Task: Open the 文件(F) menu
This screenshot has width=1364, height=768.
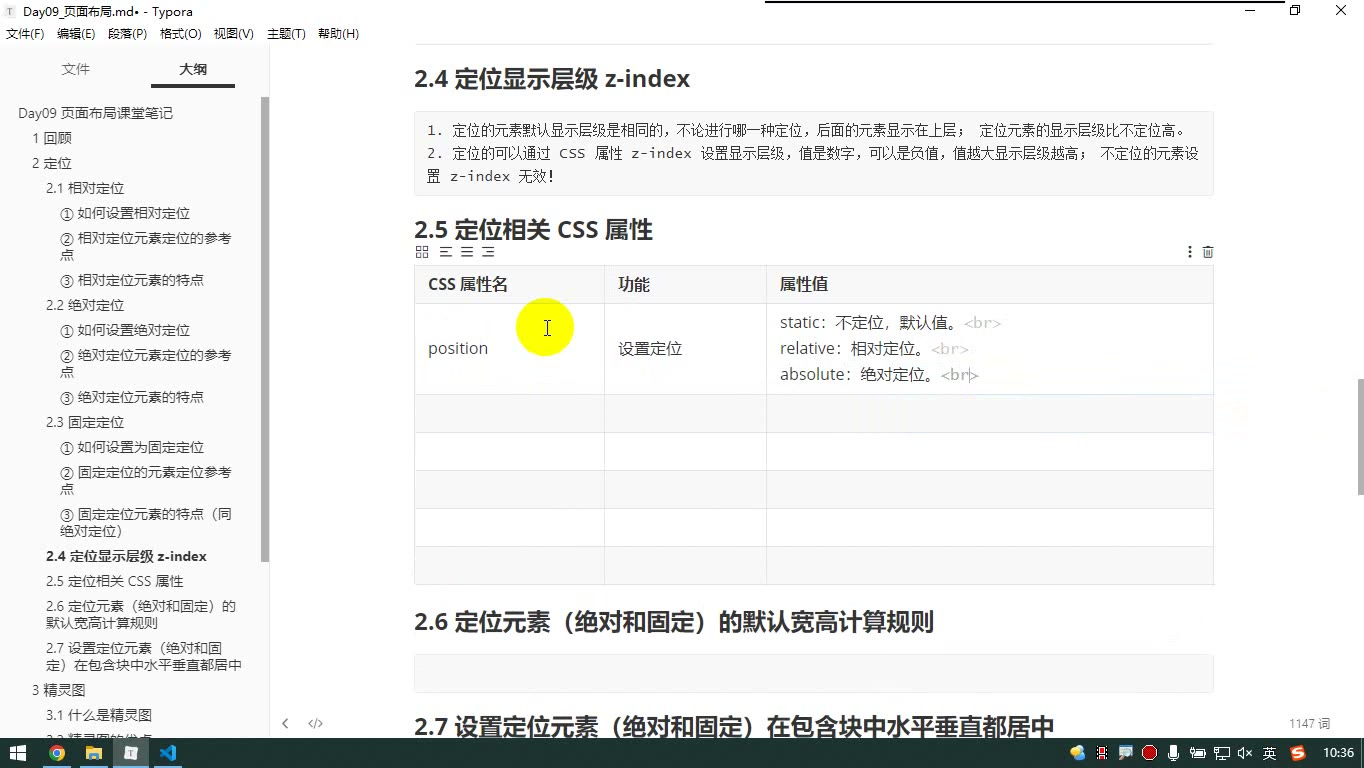Action: coord(25,34)
